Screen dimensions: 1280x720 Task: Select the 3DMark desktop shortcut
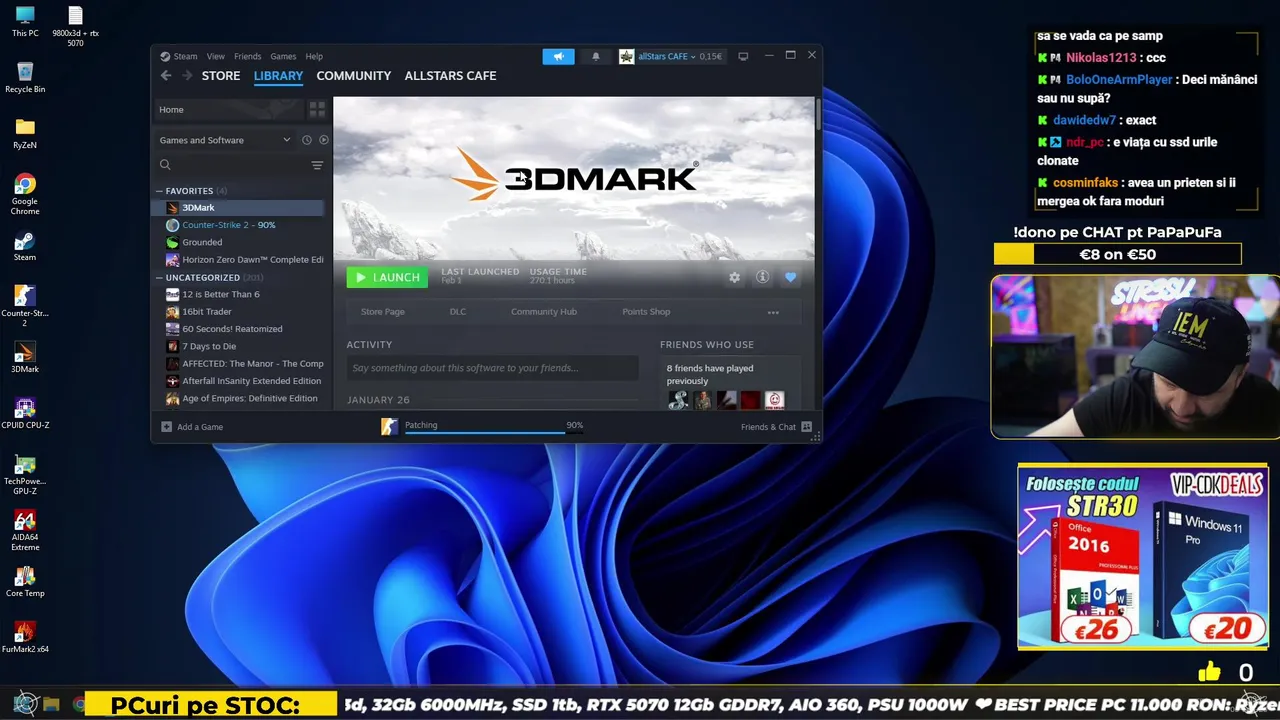25,358
